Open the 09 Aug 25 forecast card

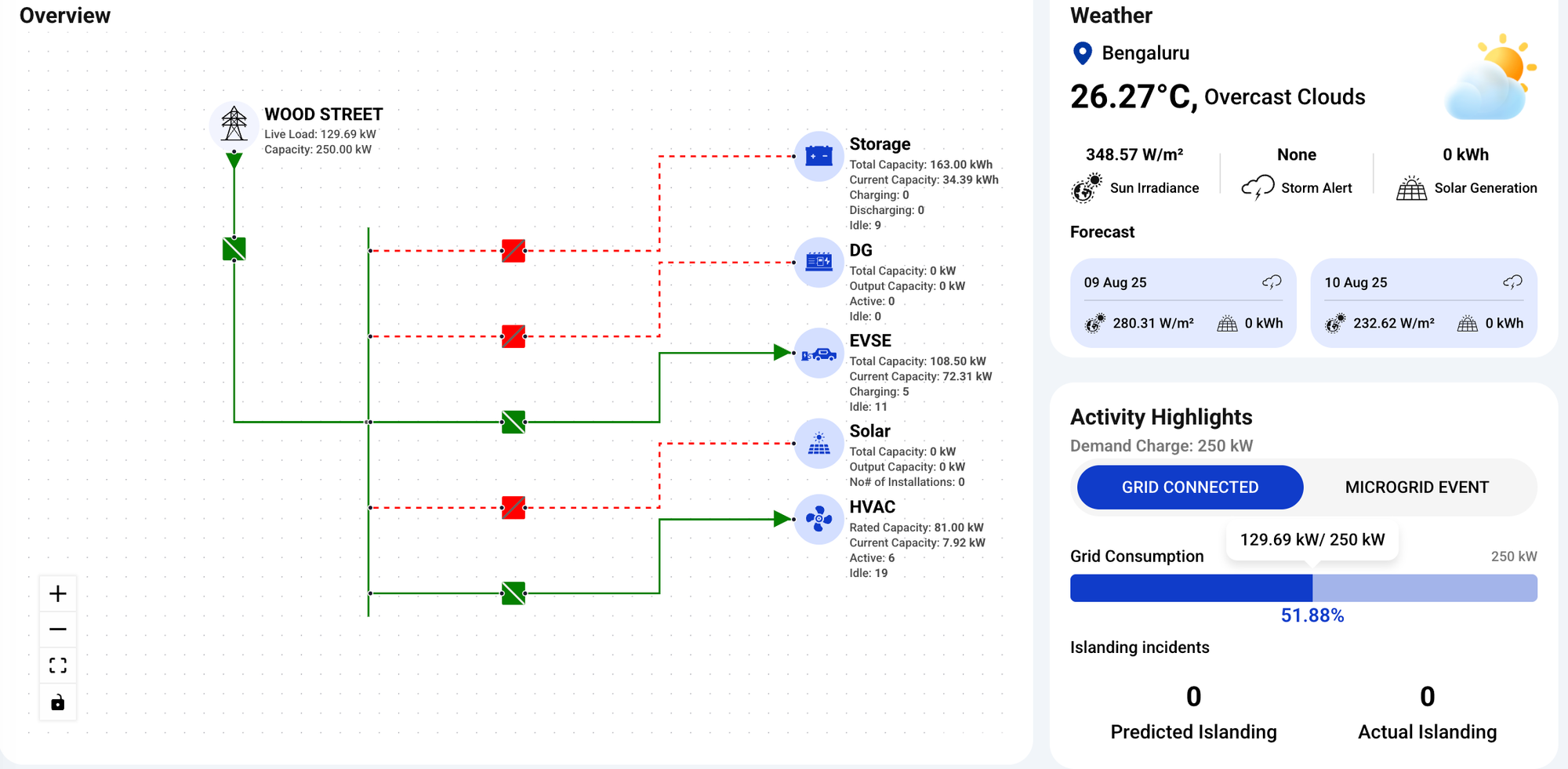[x=1182, y=303]
